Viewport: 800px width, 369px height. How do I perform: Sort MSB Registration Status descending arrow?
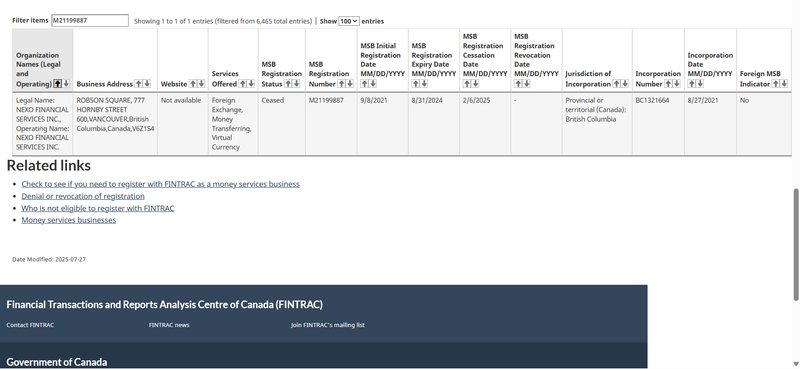point(296,84)
